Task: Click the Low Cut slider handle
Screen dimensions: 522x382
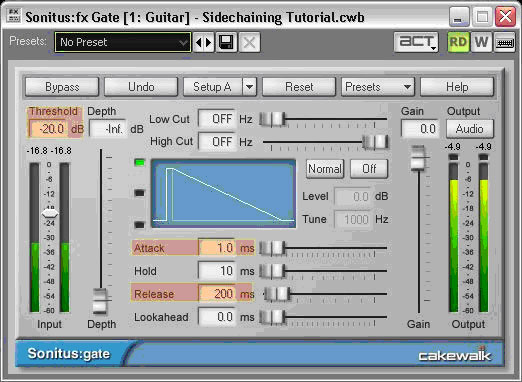Action: coord(272,119)
